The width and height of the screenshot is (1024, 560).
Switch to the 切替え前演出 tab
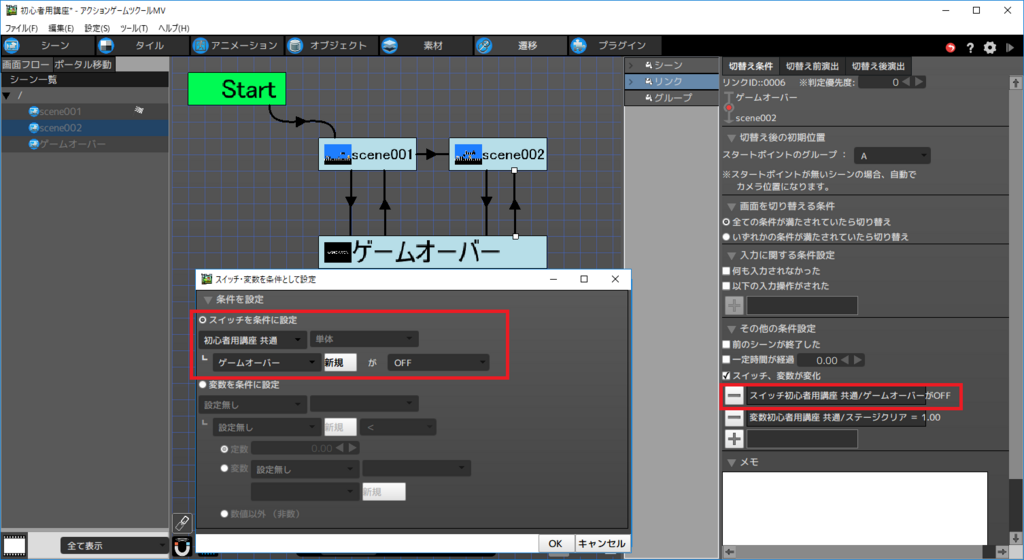pyautogui.click(x=812, y=67)
